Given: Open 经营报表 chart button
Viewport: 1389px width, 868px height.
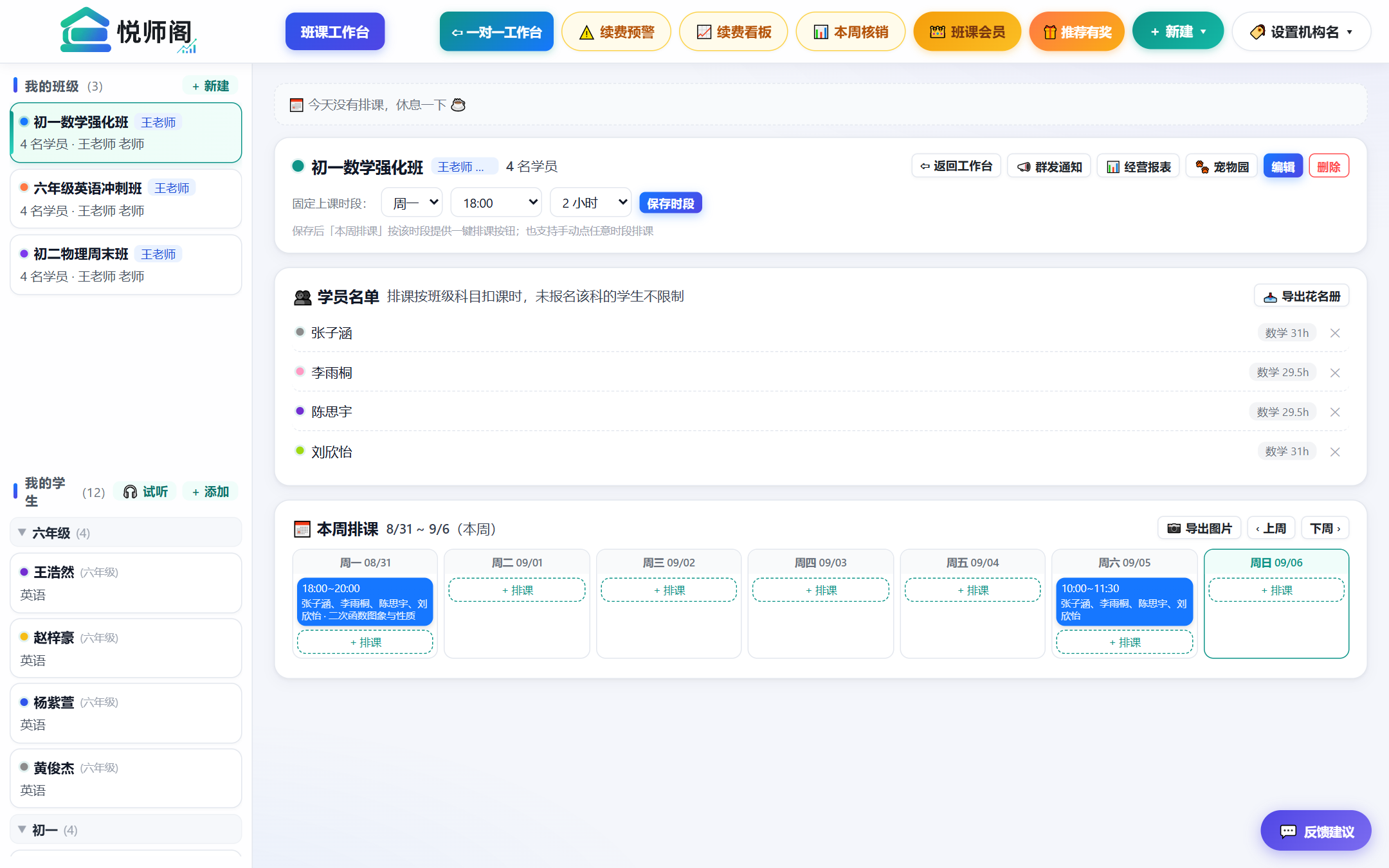Looking at the screenshot, I should click(x=1138, y=167).
